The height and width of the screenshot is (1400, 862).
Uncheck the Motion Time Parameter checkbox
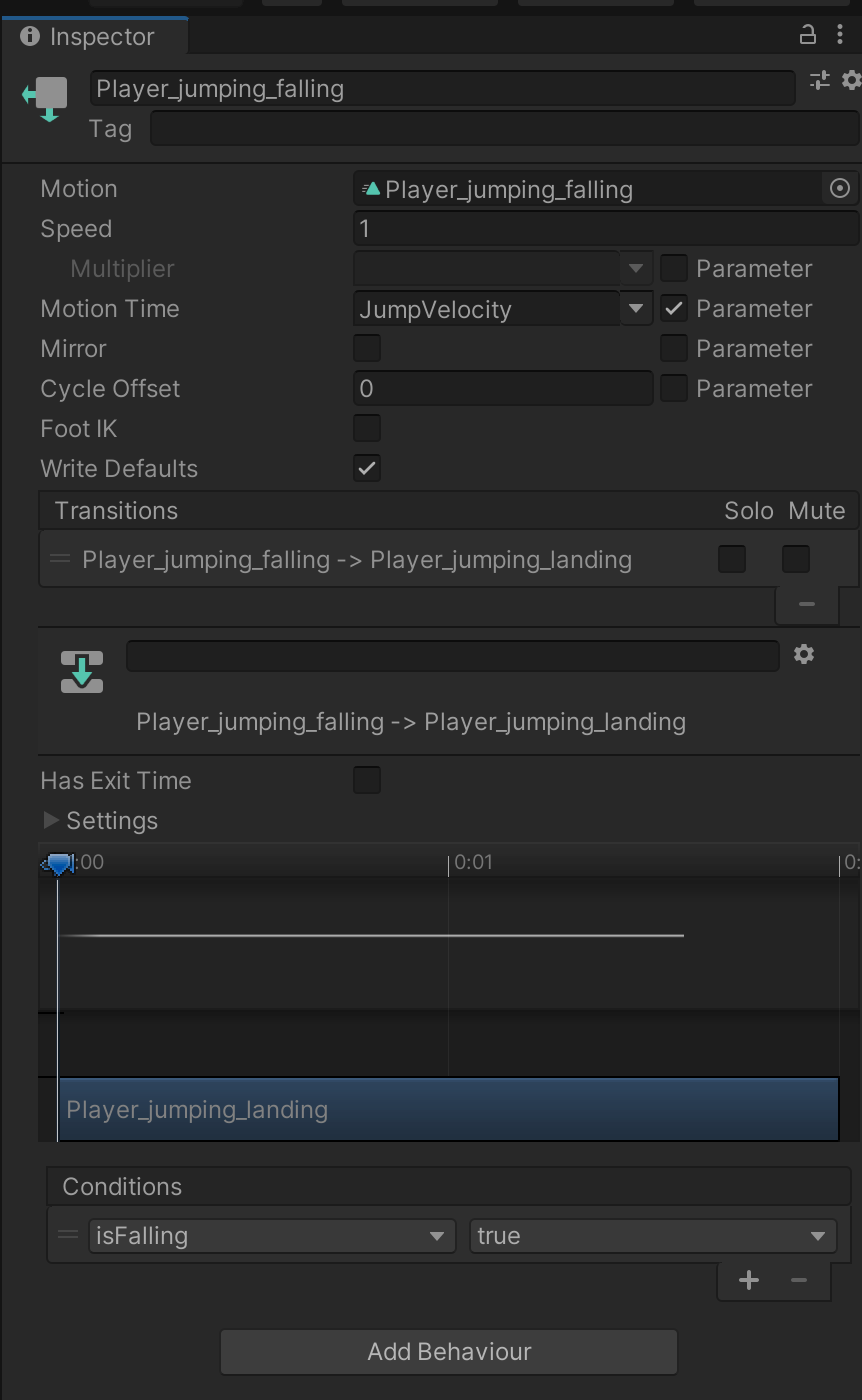pyautogui.click(x=674, y=308)
